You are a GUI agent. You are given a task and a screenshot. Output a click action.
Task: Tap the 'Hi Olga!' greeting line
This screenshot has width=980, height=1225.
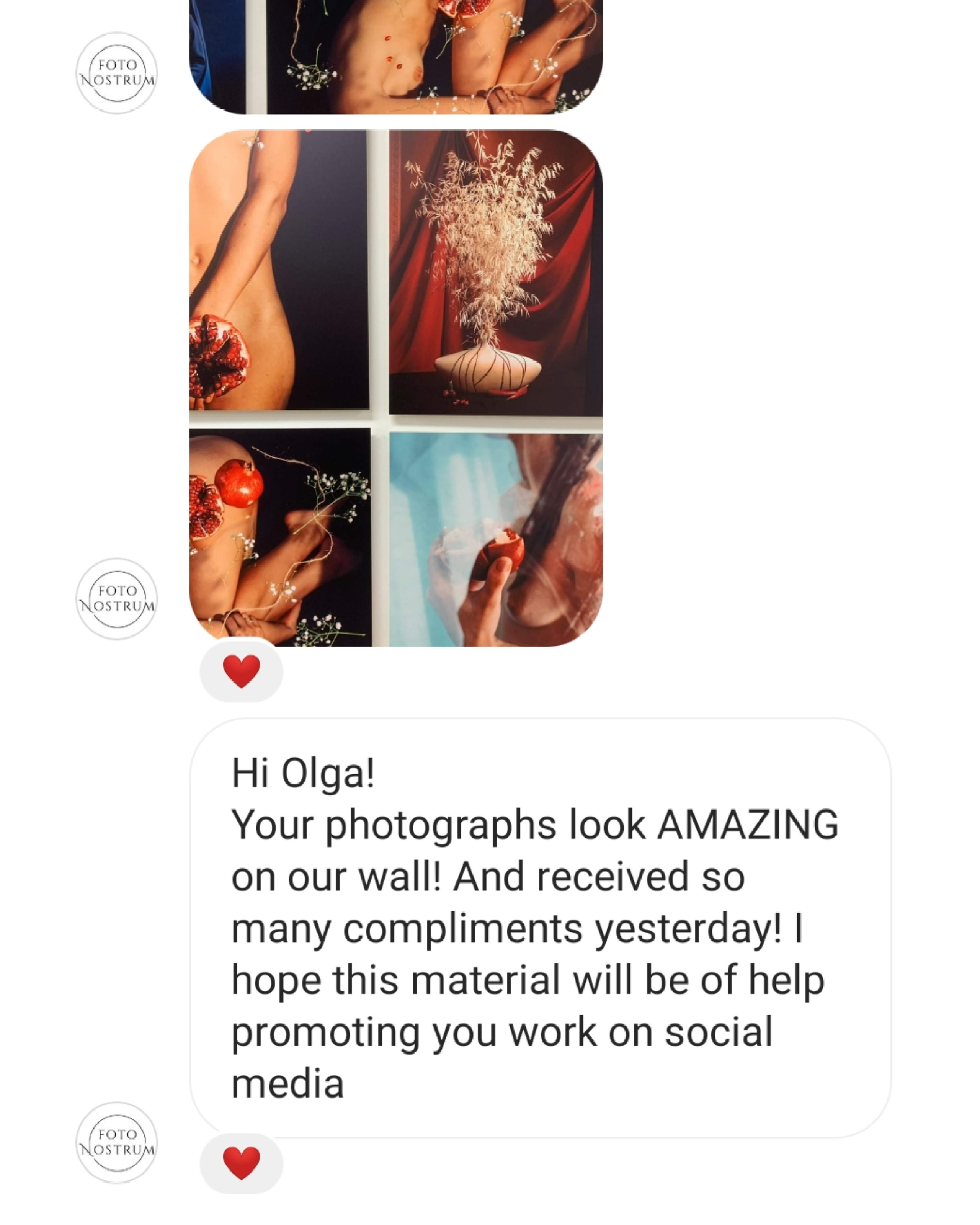click(303, 773)
